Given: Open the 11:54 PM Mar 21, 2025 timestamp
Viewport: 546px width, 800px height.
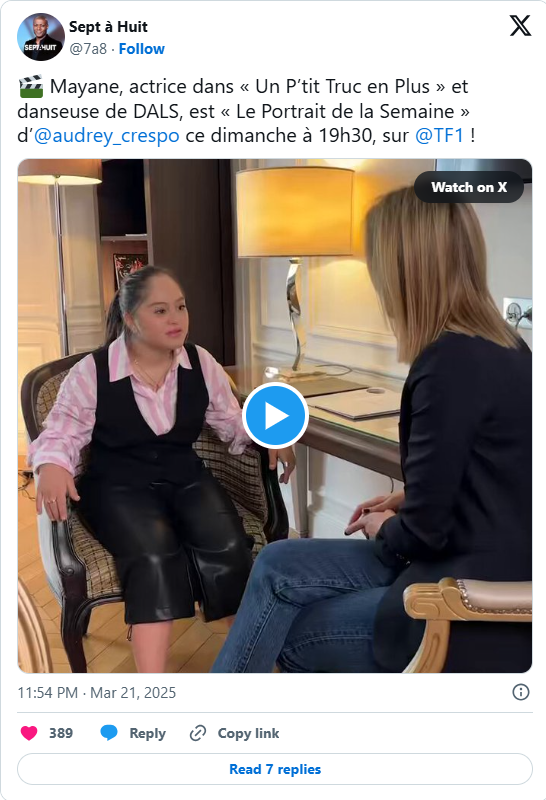Looking at the screenshot, I should [x=96, y=693].
